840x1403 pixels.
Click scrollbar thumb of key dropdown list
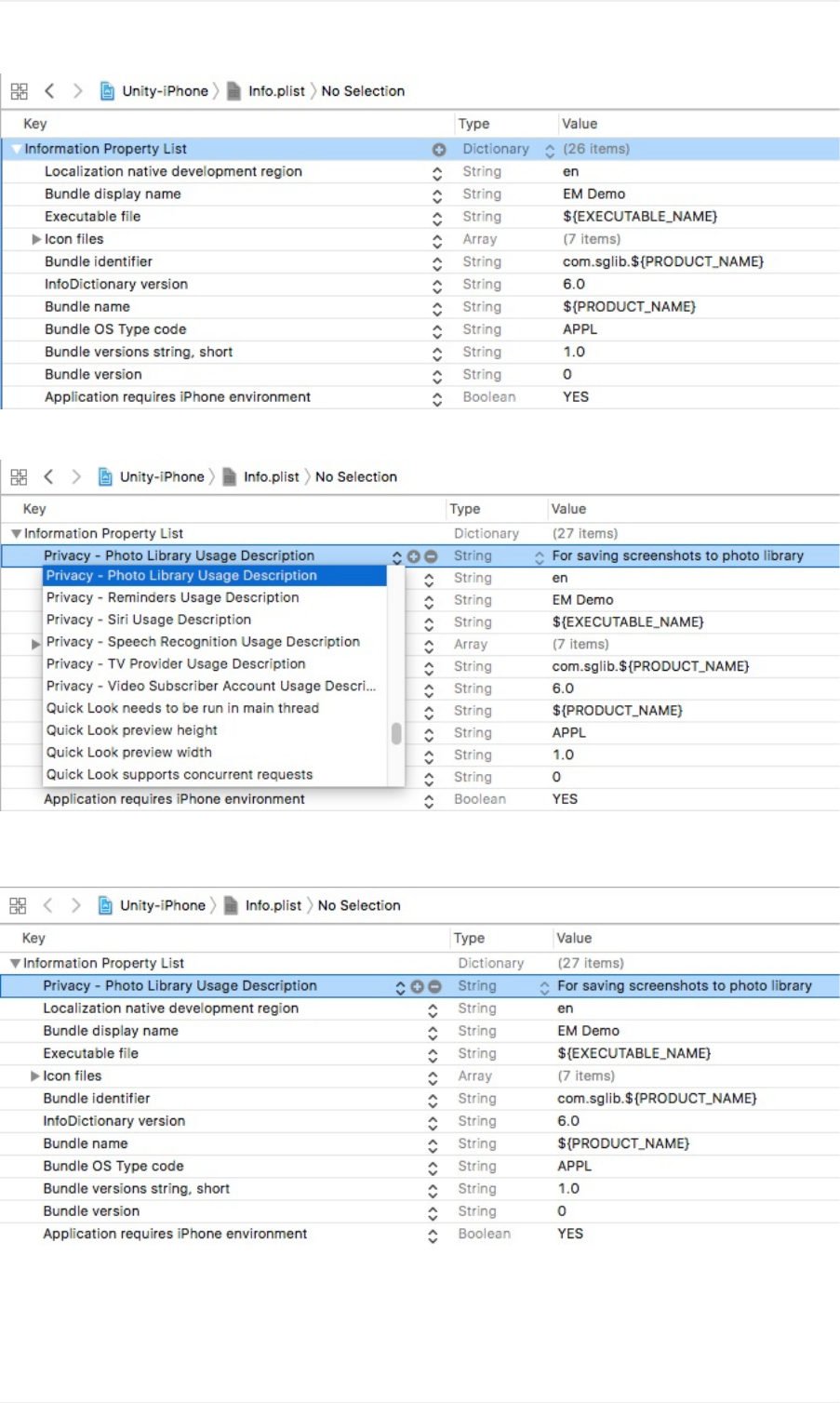tap(396, 734)
